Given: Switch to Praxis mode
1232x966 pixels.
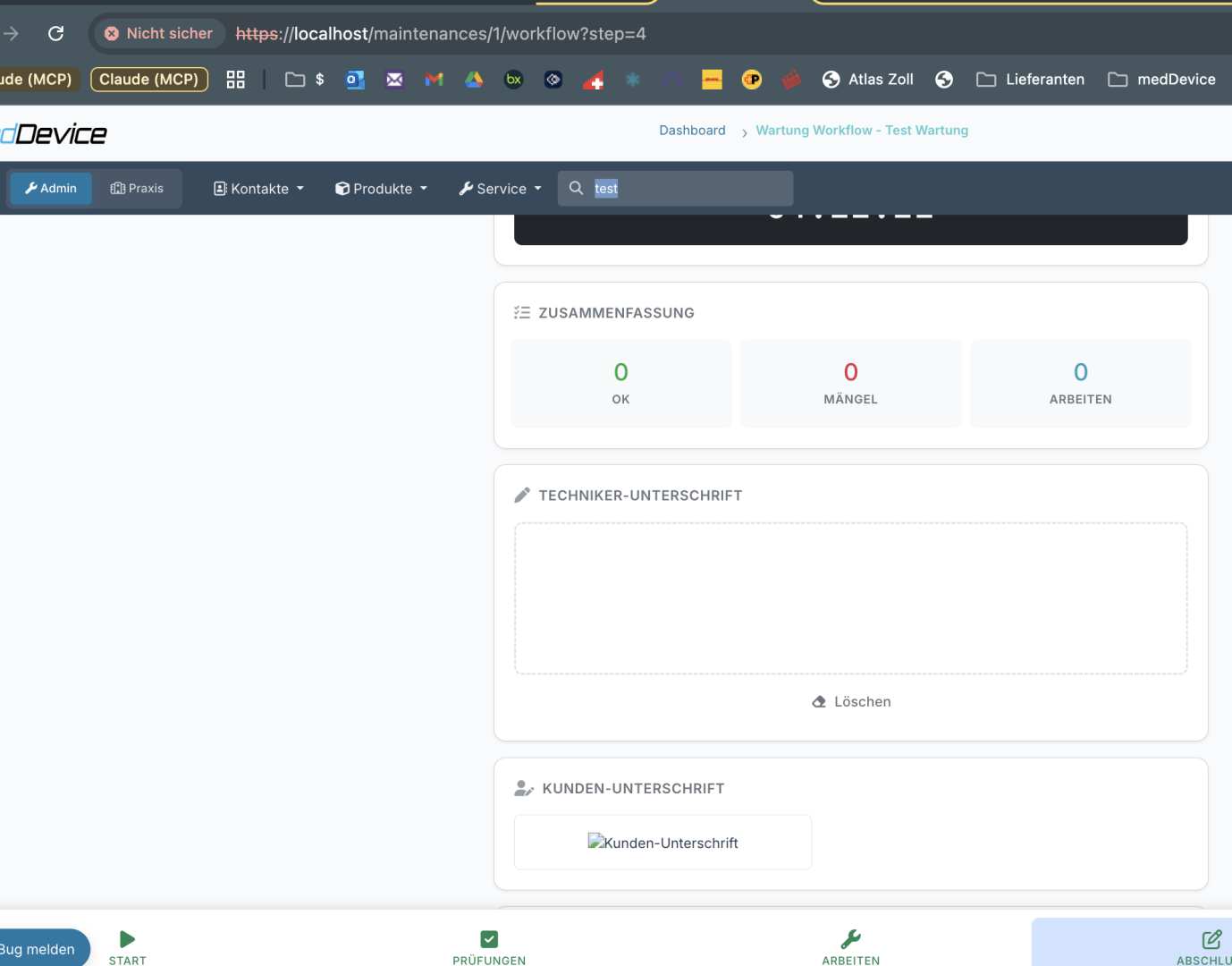Looking at the screenshot, I should [137, 189].
